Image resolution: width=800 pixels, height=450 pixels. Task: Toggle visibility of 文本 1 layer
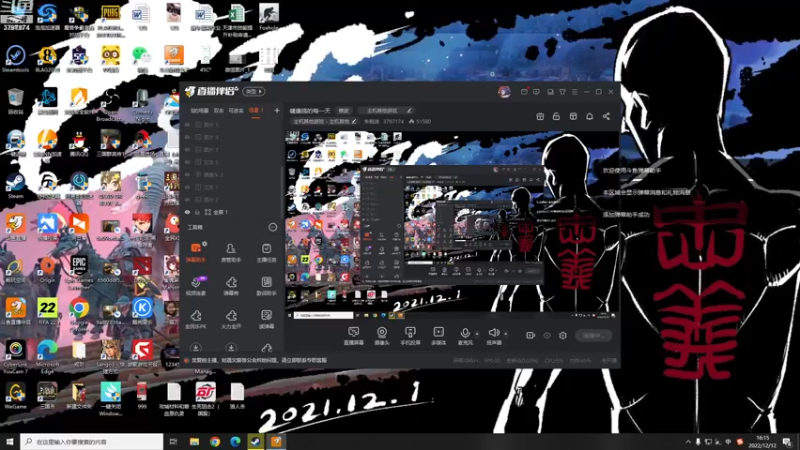pos(188,187)
